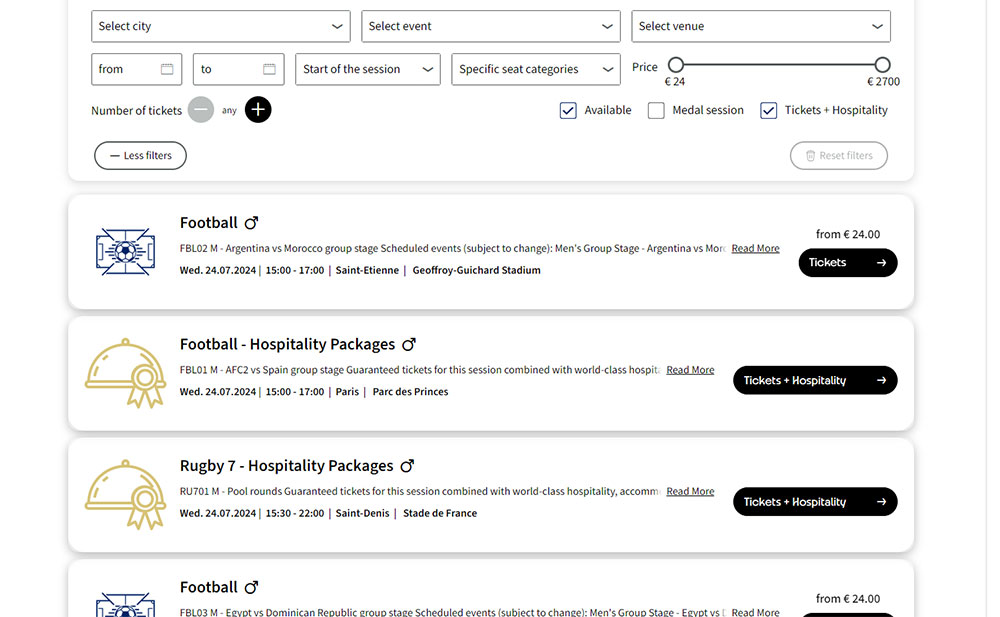Image resolution: width=1000 pixels, height=617 pixels.
Task: Collapse filters with Less filters button
Action: (x=140, y=156)
